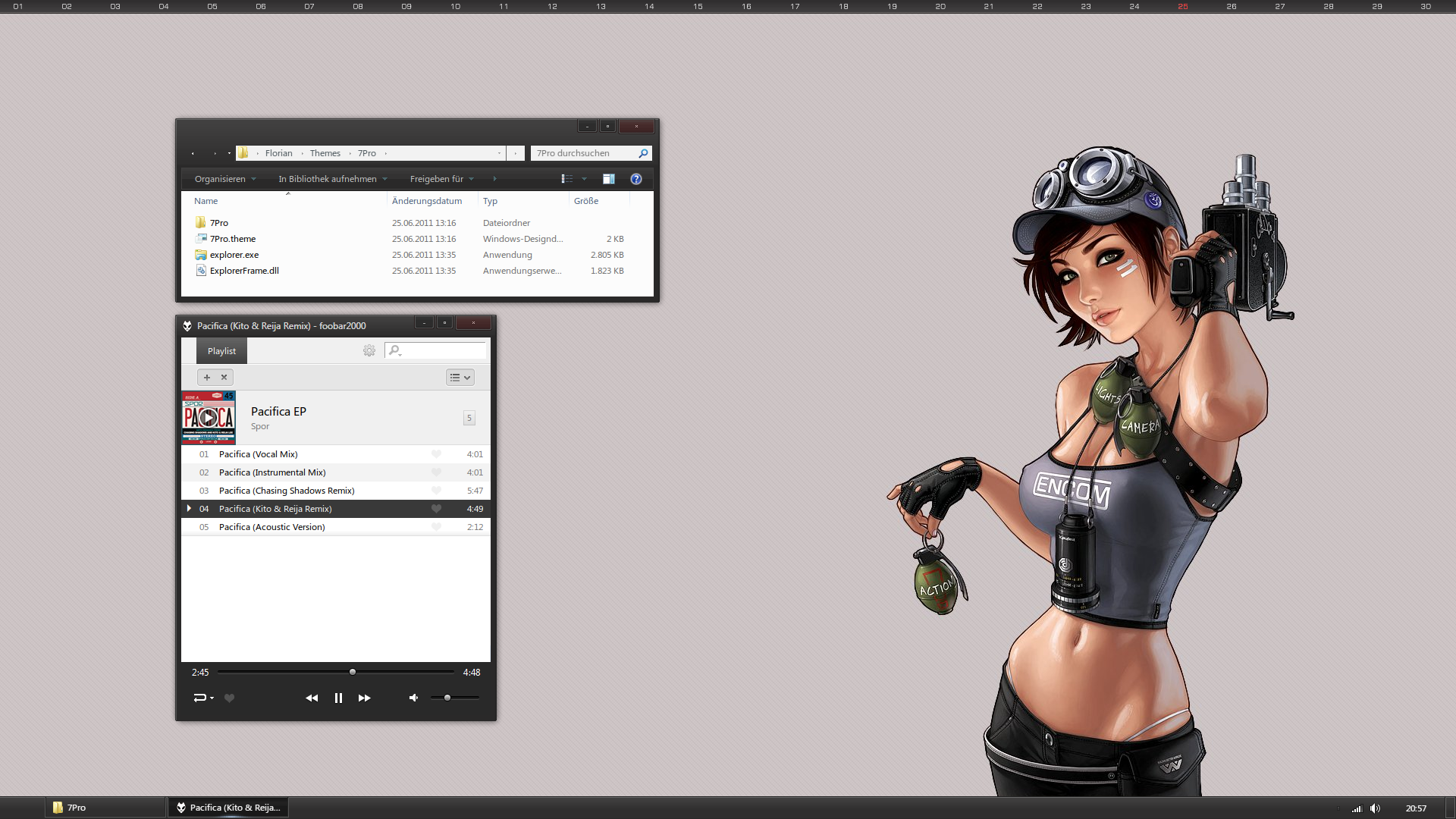
Task: Open Explorer help button
Action: [x=636, y=179]
